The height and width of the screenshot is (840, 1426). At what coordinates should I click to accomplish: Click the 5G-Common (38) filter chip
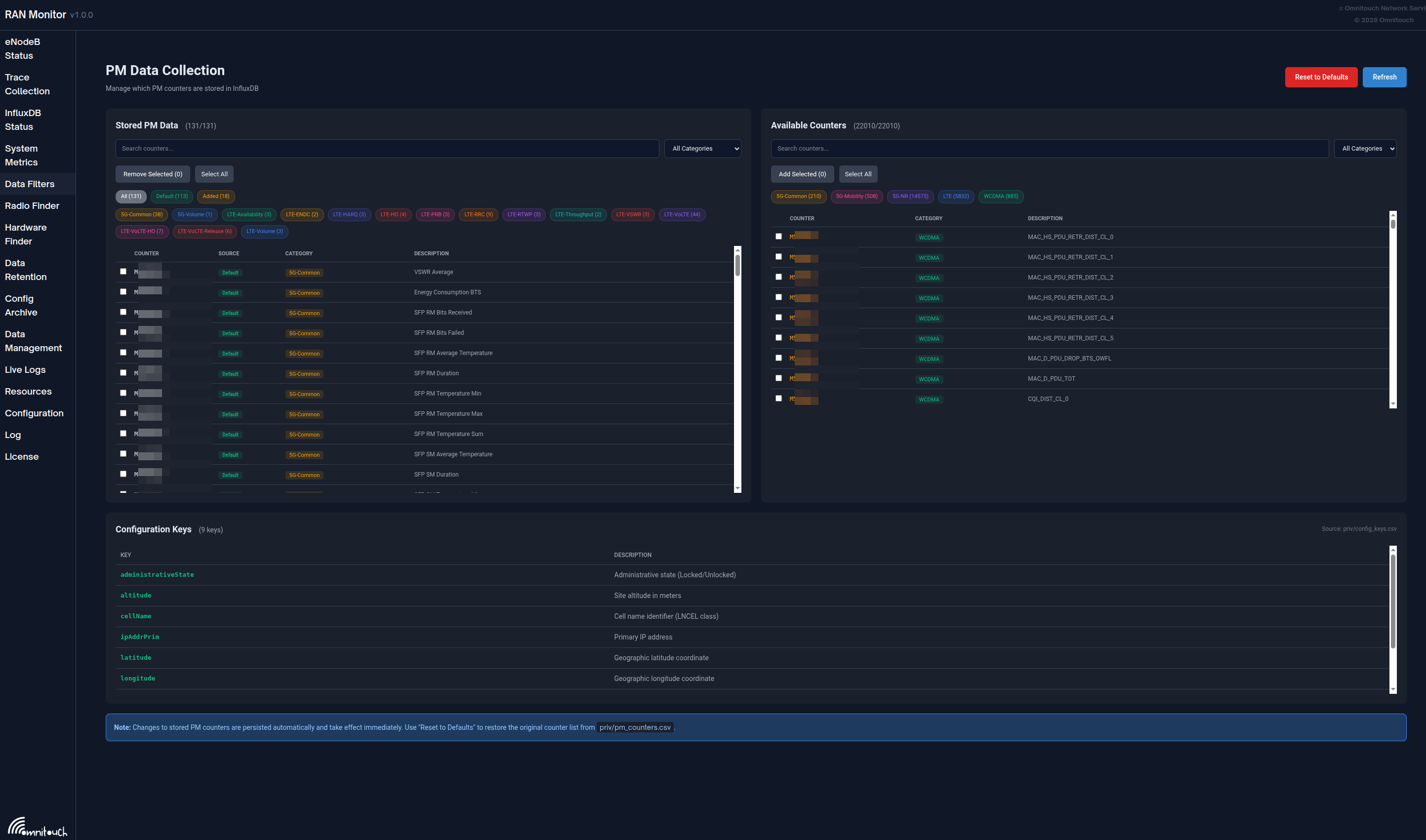[x=142, y=214]
